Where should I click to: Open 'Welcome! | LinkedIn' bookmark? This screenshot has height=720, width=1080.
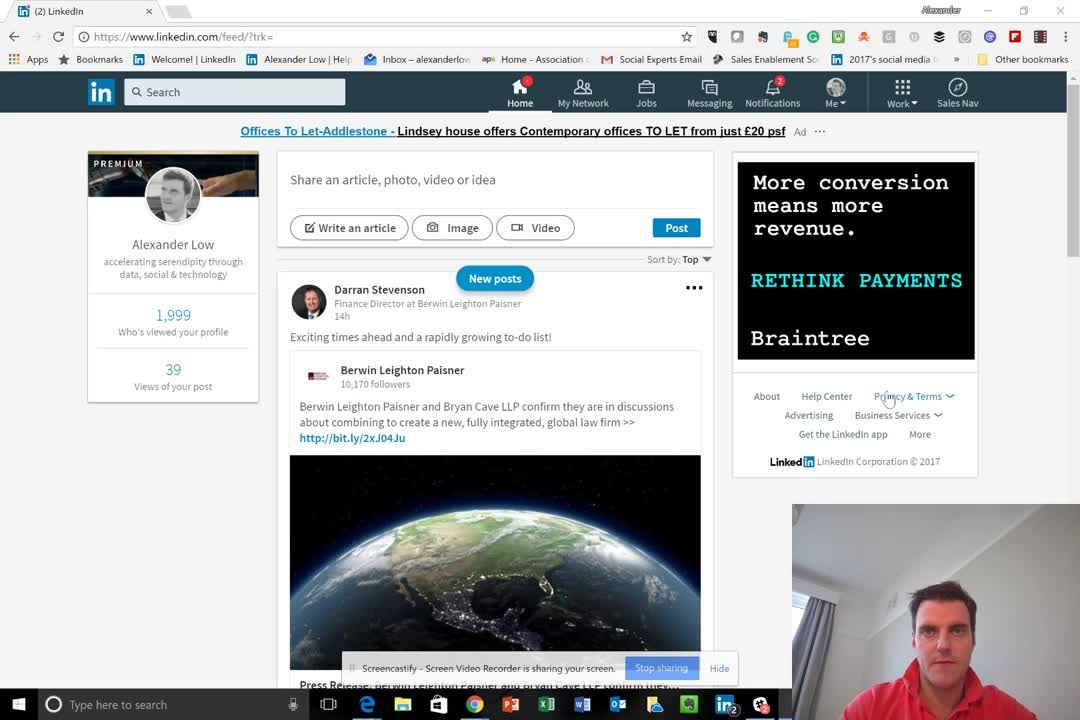point(185,59)
